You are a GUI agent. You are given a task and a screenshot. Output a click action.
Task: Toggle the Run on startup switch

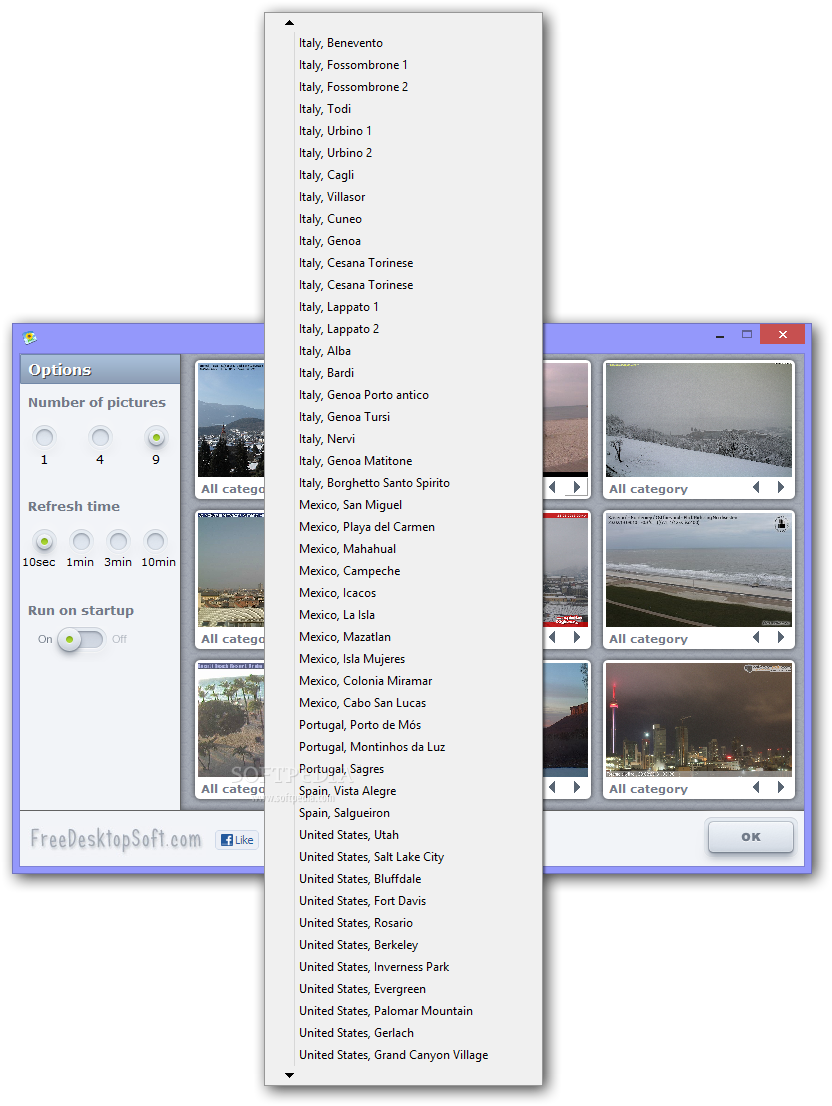pos(81,639)
